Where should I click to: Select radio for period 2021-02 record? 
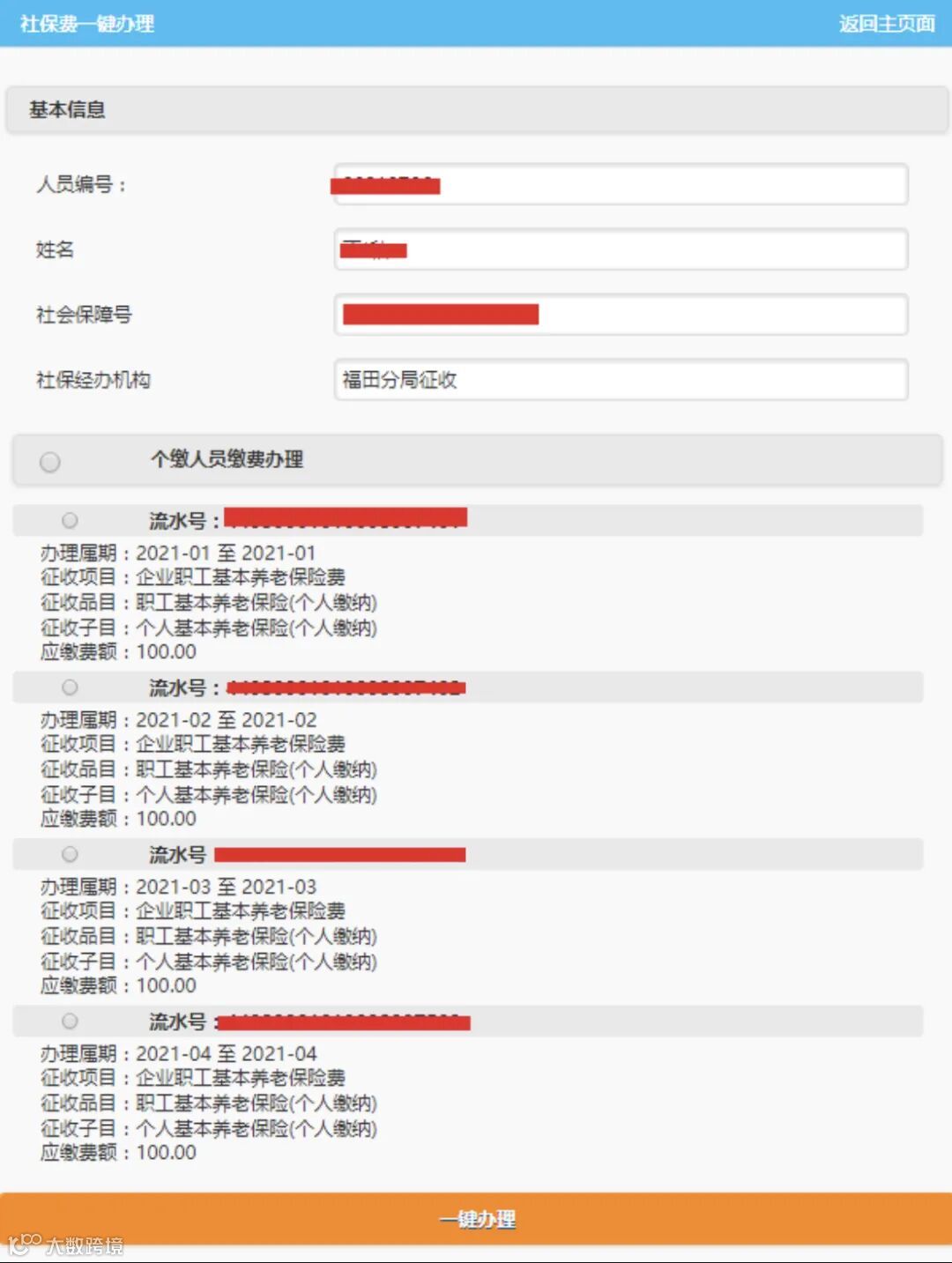point(70,687)
